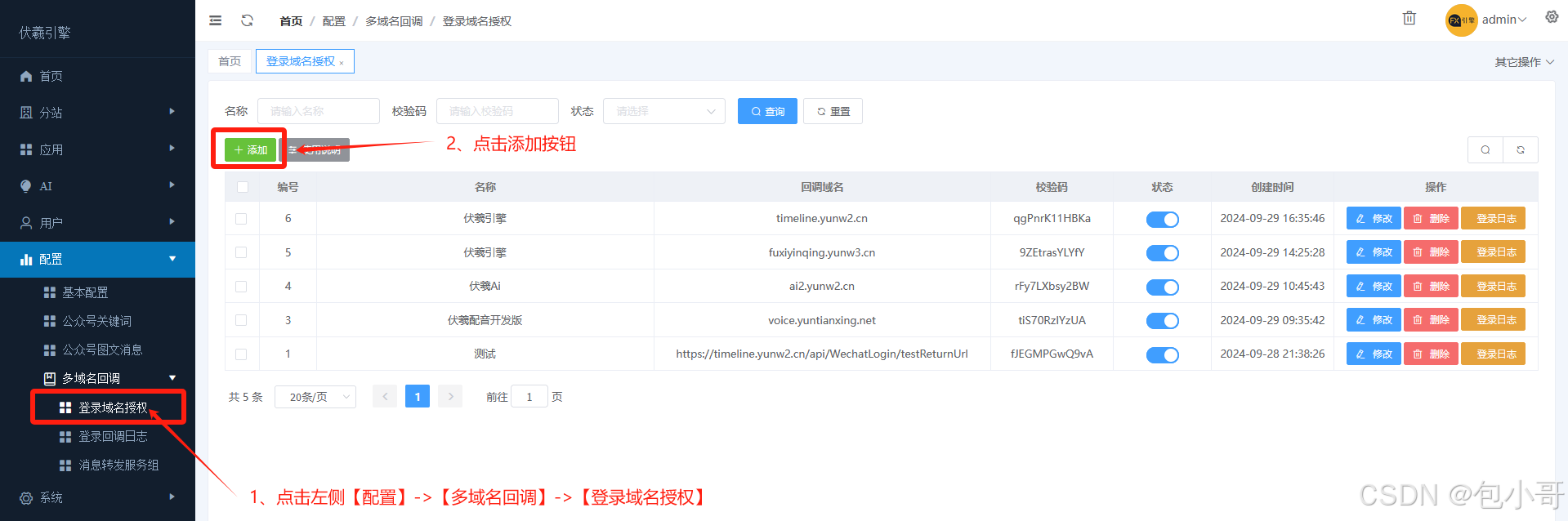The height and width of the screenshot is (521, 1568).
Task: Toggle the status switch for fuxiyinqing.yunw3.cn
Action: click(x=1162, y=253)
